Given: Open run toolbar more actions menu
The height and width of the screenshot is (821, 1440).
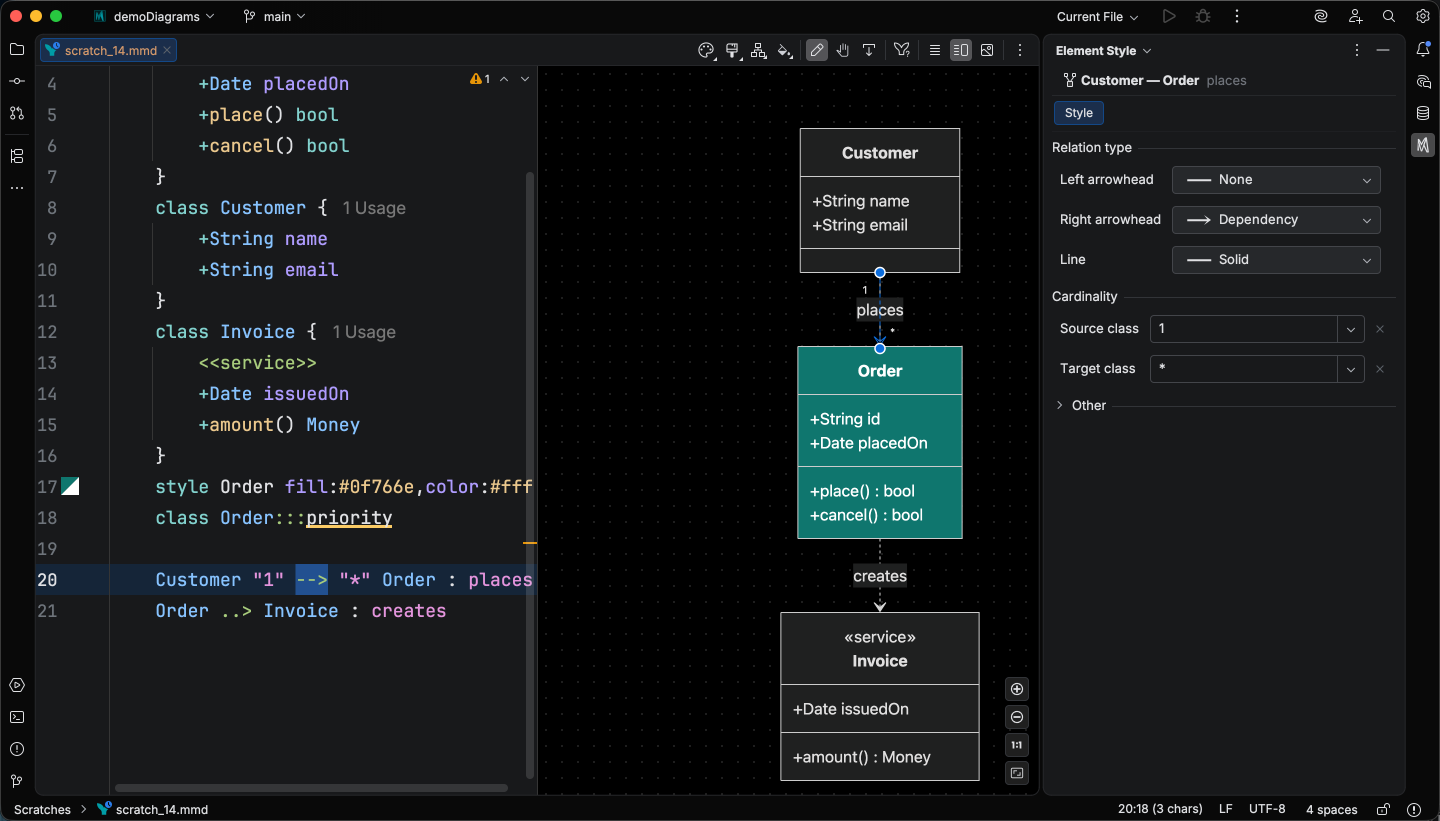Looking at the screenshot, I should 1238,16.
